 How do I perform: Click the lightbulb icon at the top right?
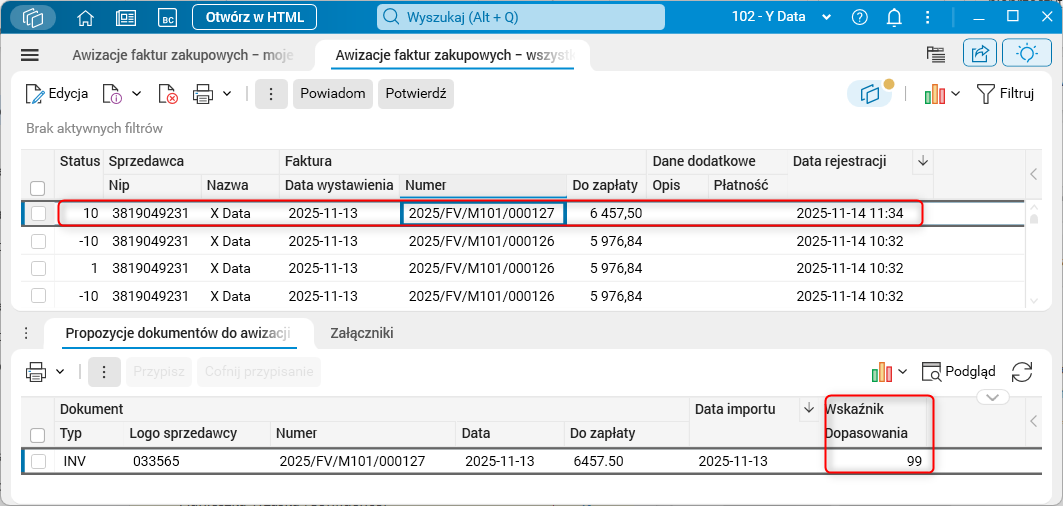coord(1027,54)
